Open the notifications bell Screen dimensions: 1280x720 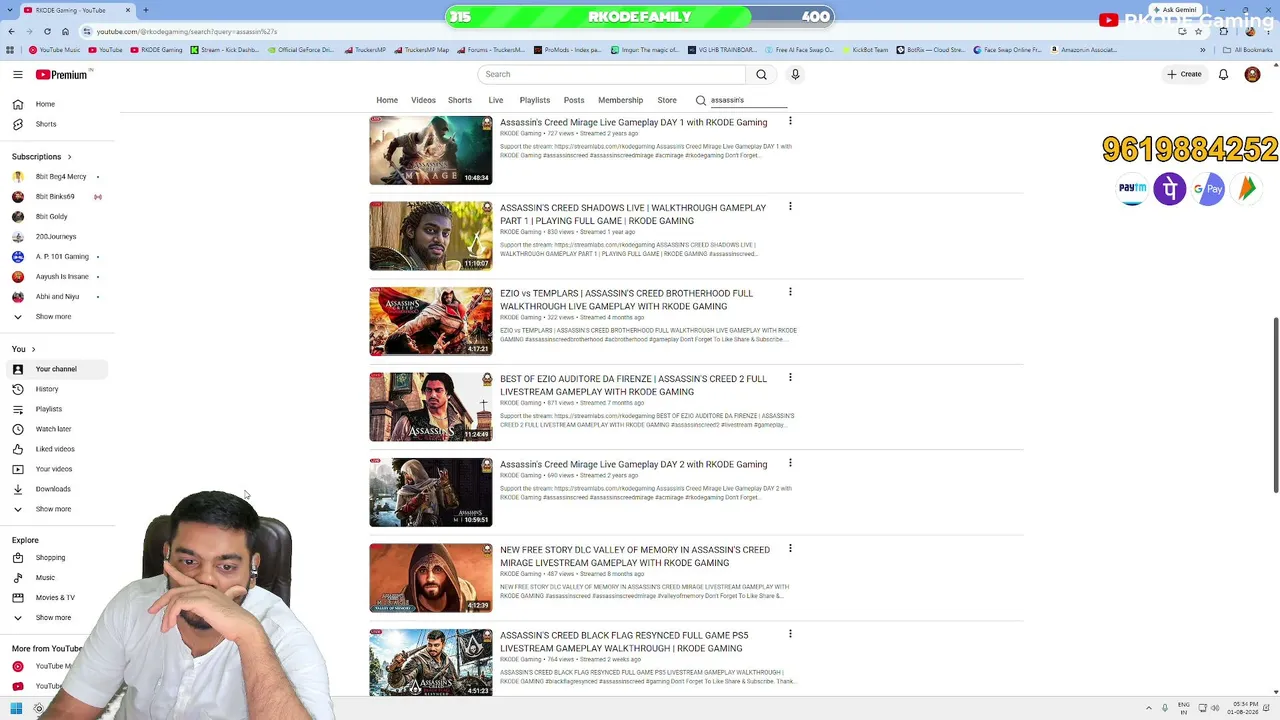(1223, 74)
